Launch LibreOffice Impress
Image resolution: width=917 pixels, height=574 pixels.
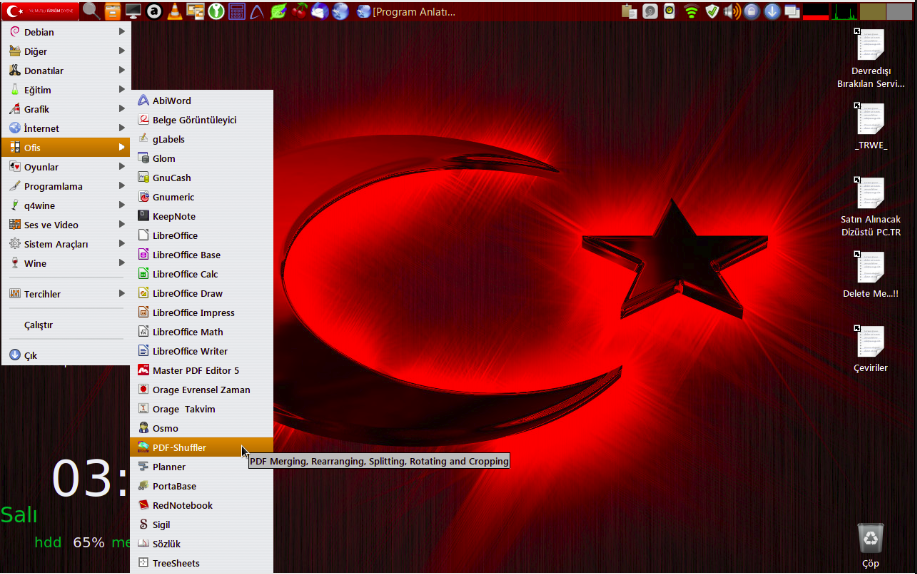pyautogui.click(x=202, y=312)
